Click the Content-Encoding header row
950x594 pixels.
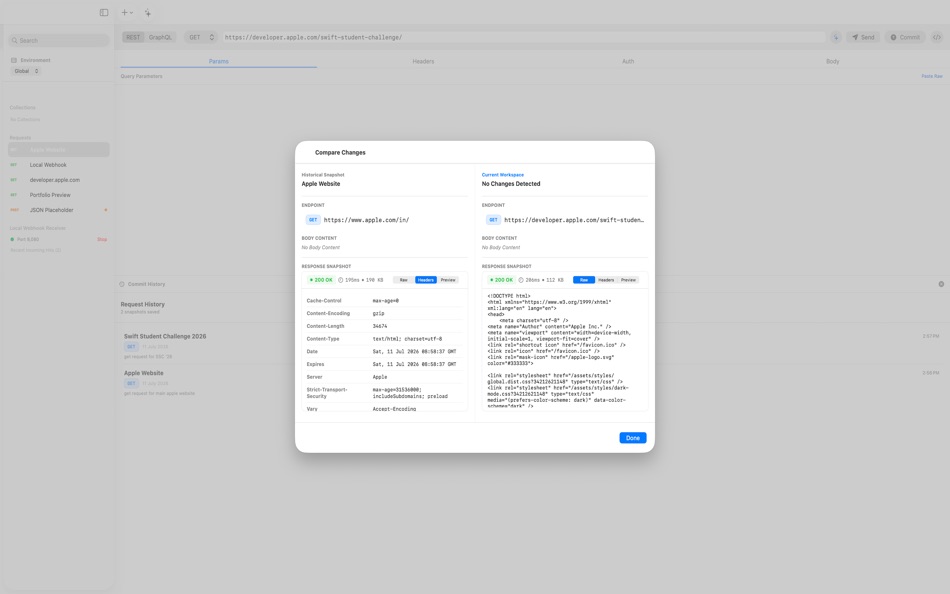[x=384, y=313]
